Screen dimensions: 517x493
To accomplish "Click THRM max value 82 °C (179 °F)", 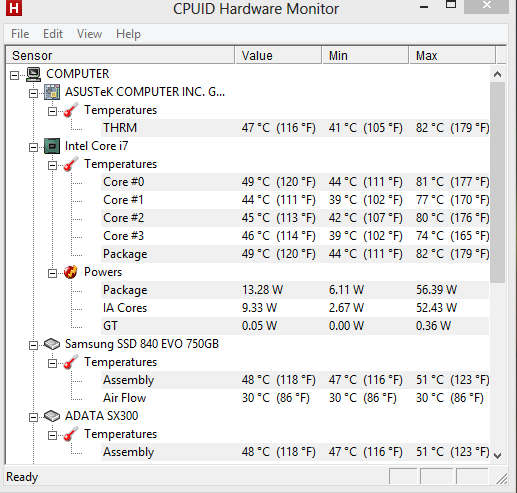I will point(452,128).
